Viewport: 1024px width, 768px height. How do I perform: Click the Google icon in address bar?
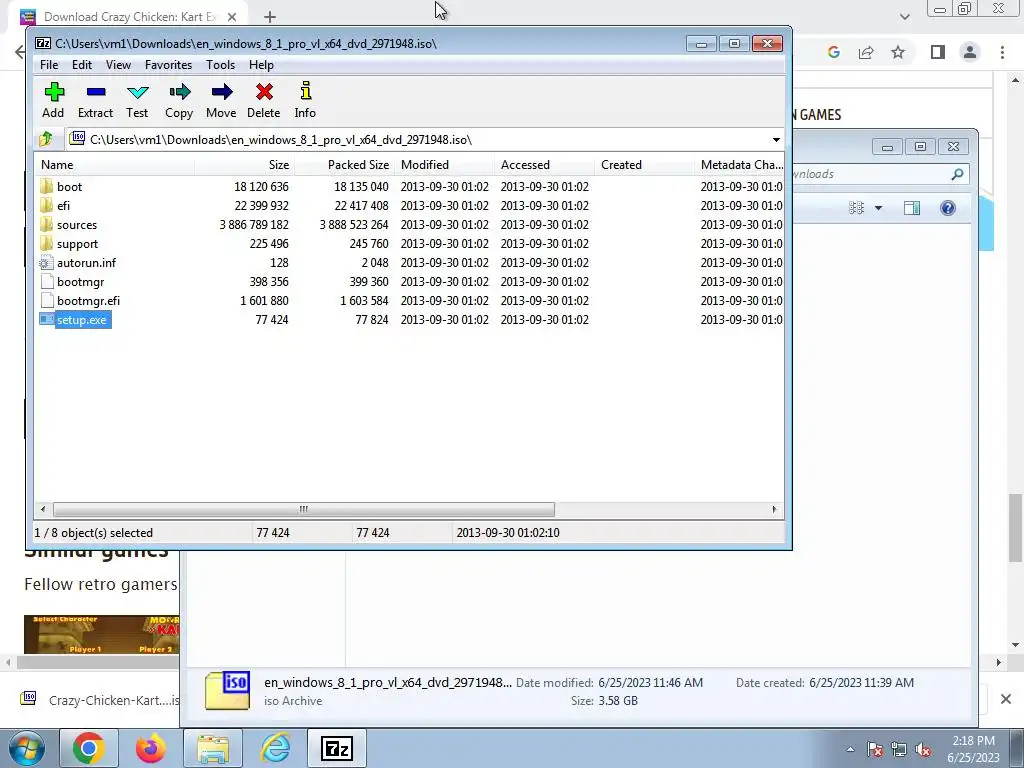[833, 52]
